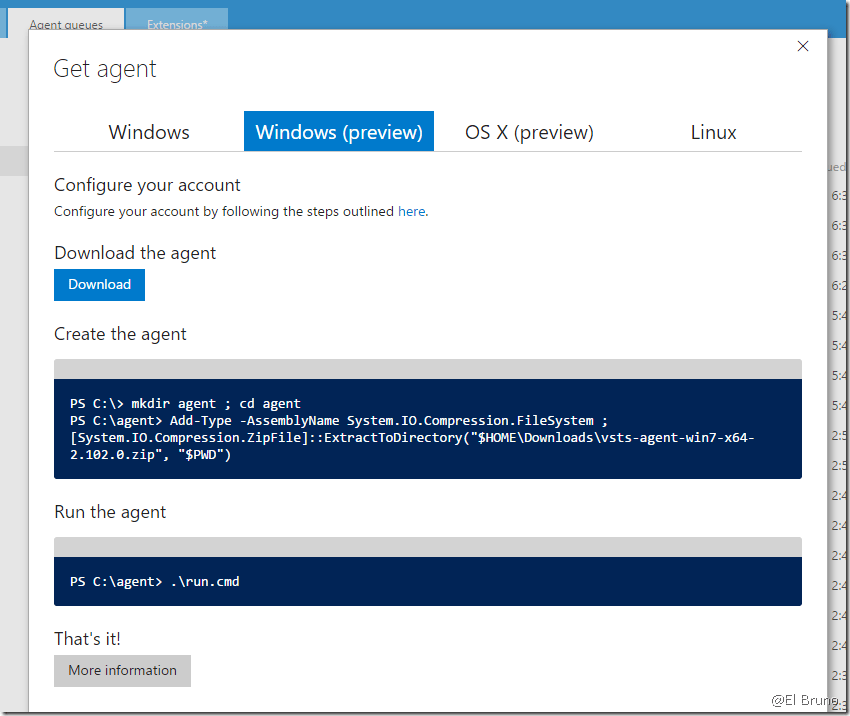Screen dimensions: 850x716
Task: Select the Windows (preview) tab
Action: pyautogui.click(x=339, y=132)
